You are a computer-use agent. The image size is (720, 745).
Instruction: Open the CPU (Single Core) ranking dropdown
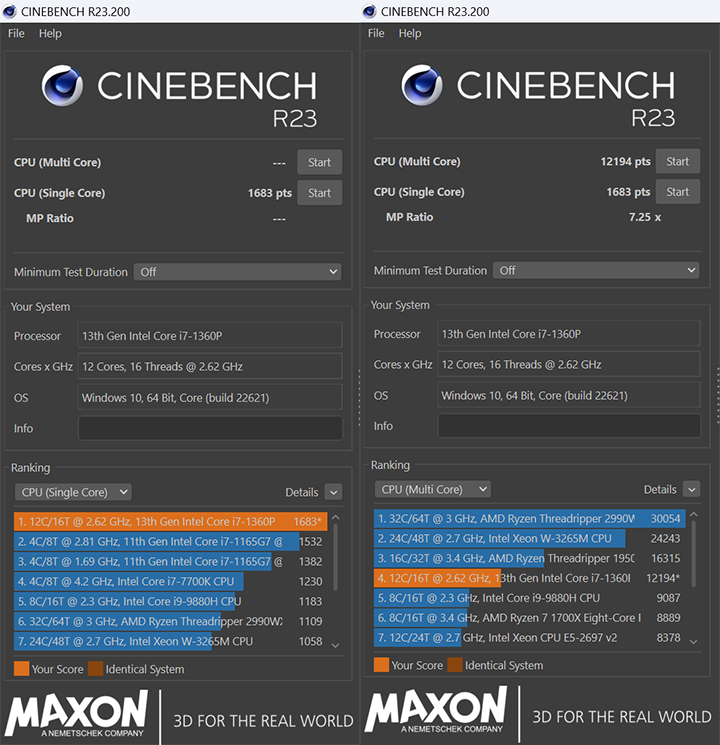pos(73,492)
